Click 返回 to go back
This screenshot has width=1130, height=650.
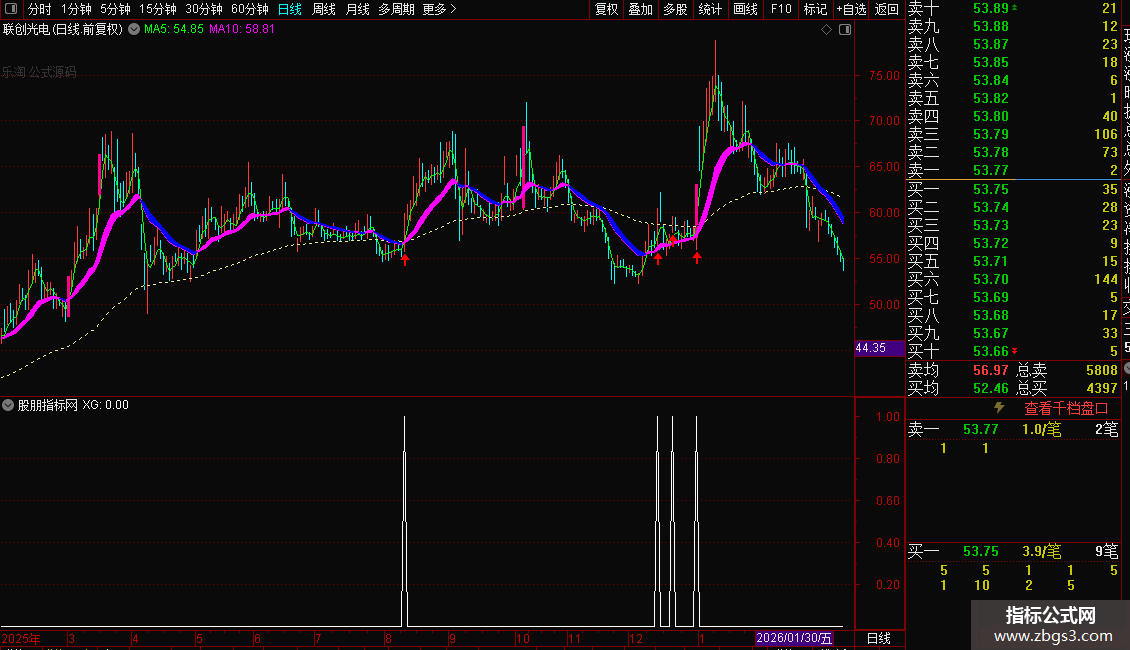coord(886,9)
